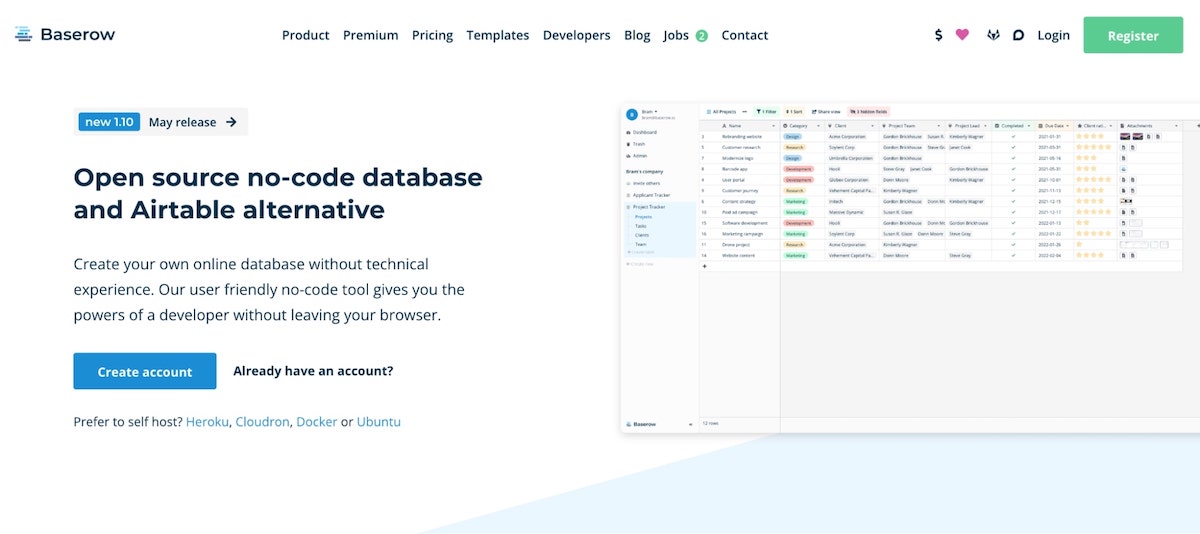This screenshot has height=534, width=1200.
Task: Open the Client column header dropdown
Action: tap(873, 126)
